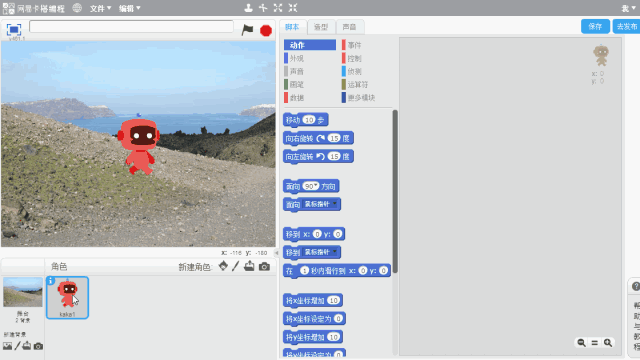Viewport: 640px width, 360px height.
Task: Choose new sprite from library icon
Action: (x=223, y=266)
